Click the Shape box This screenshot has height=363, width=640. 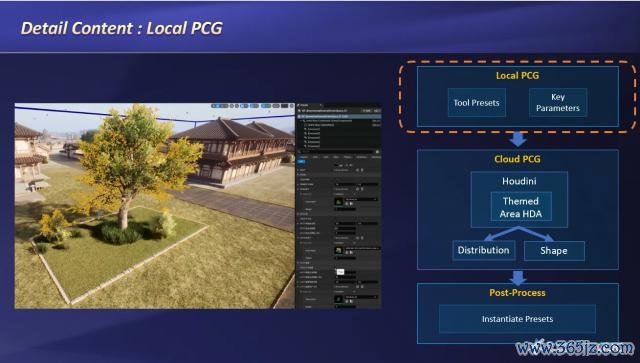[554, 250]
